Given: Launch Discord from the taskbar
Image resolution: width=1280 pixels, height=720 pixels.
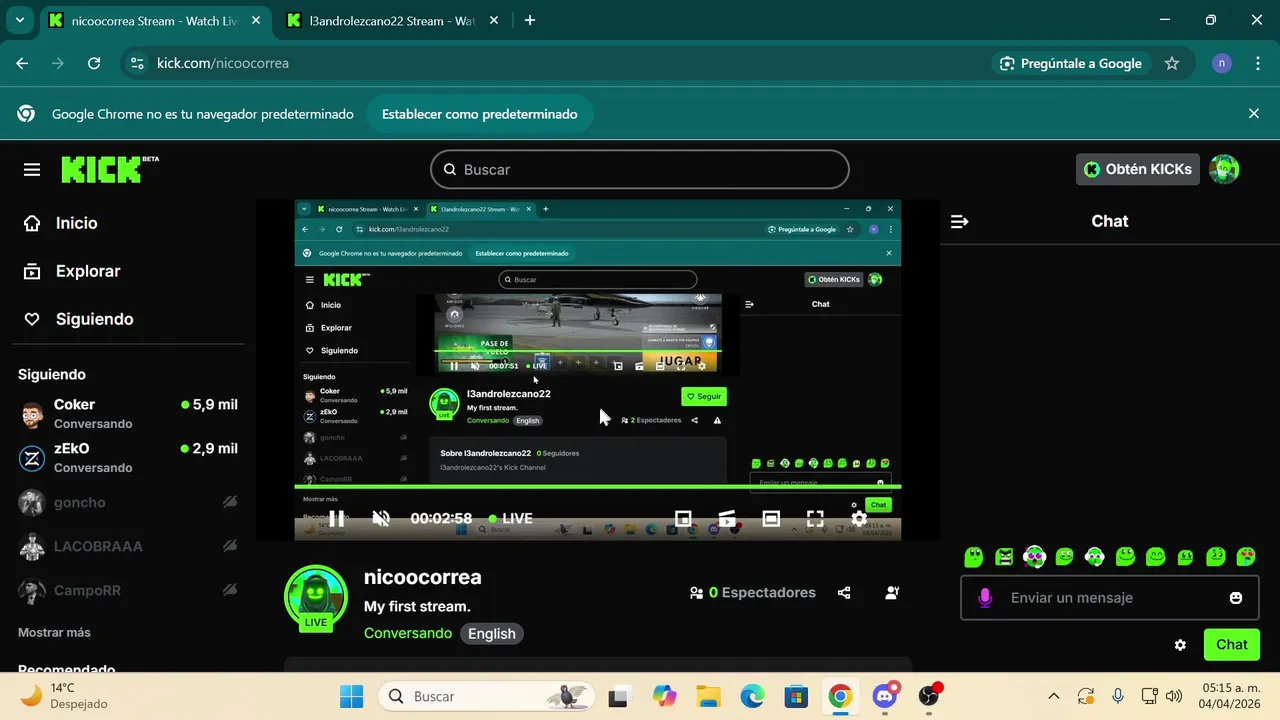Looking at the screenshot, I should tap(884, 696).
